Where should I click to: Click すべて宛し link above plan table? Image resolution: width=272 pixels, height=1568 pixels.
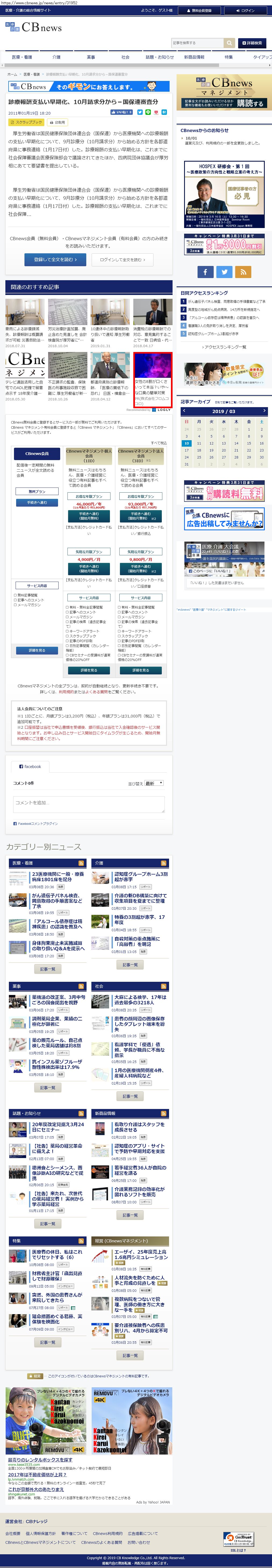[x=158, y=443]
